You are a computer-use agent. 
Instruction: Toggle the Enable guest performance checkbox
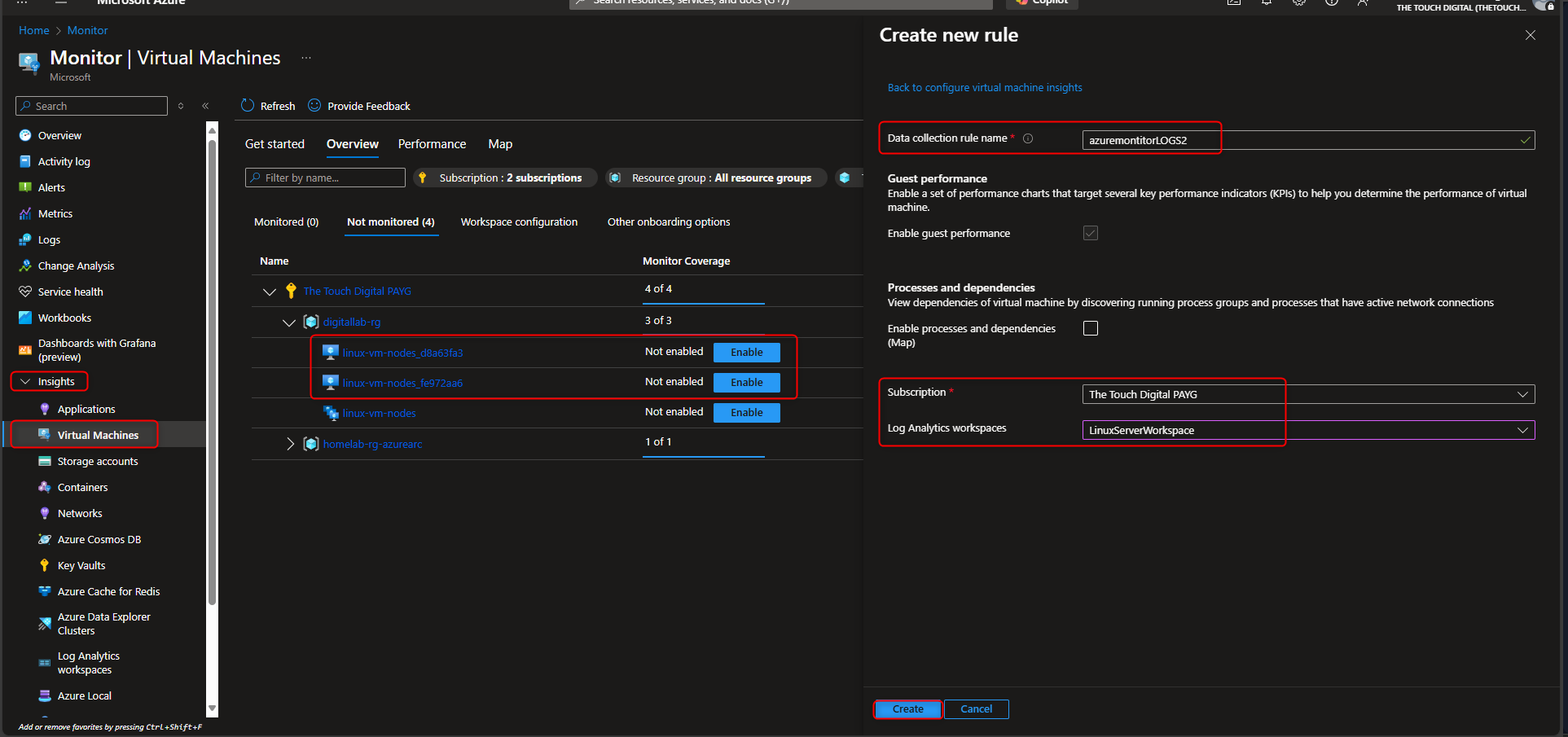point(1091,233)
